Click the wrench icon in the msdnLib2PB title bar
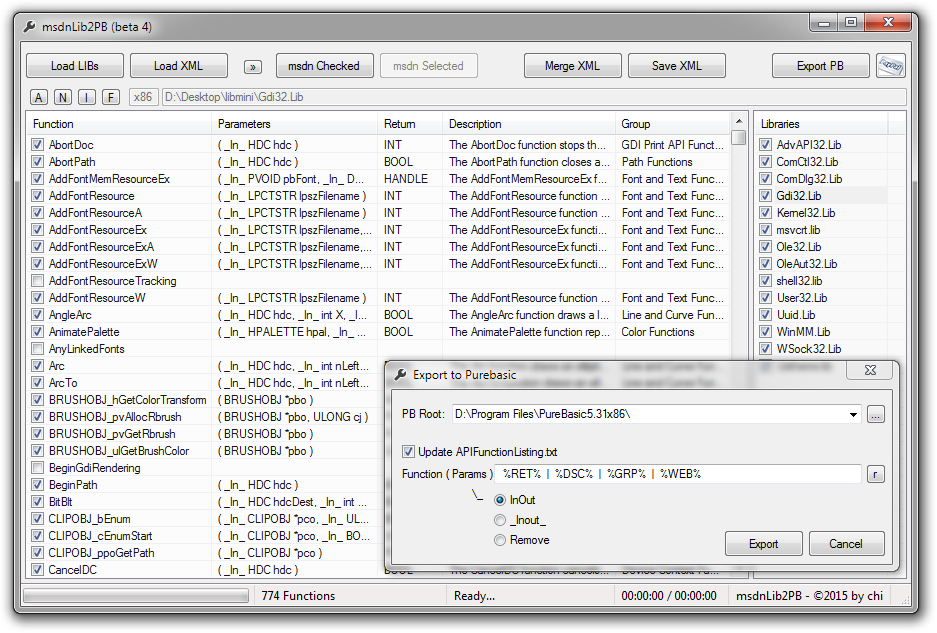This screenshot has width=937, height=633. coord(29,27)
